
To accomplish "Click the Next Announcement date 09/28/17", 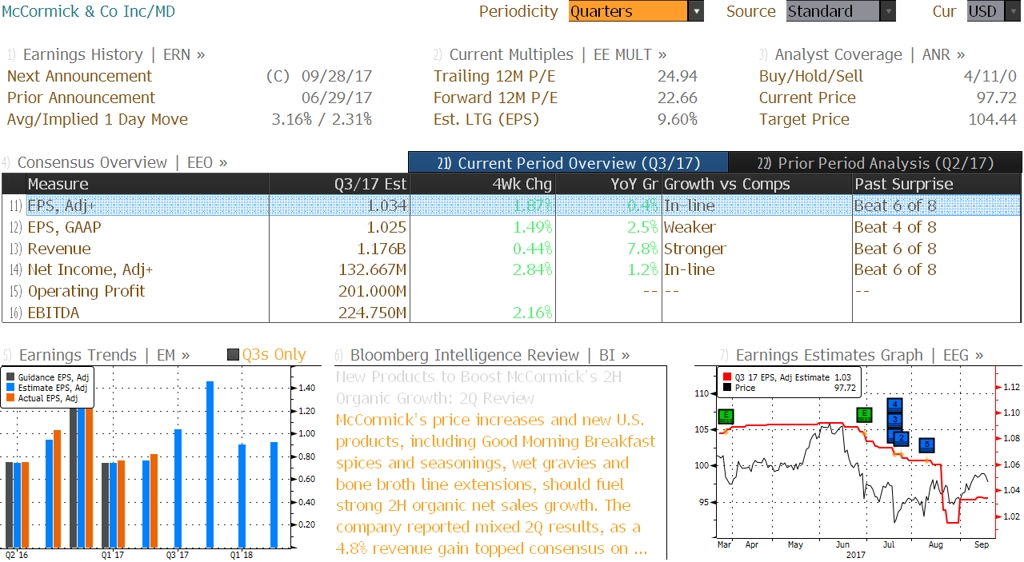I will pyautogui.click(x=336, y=76).
